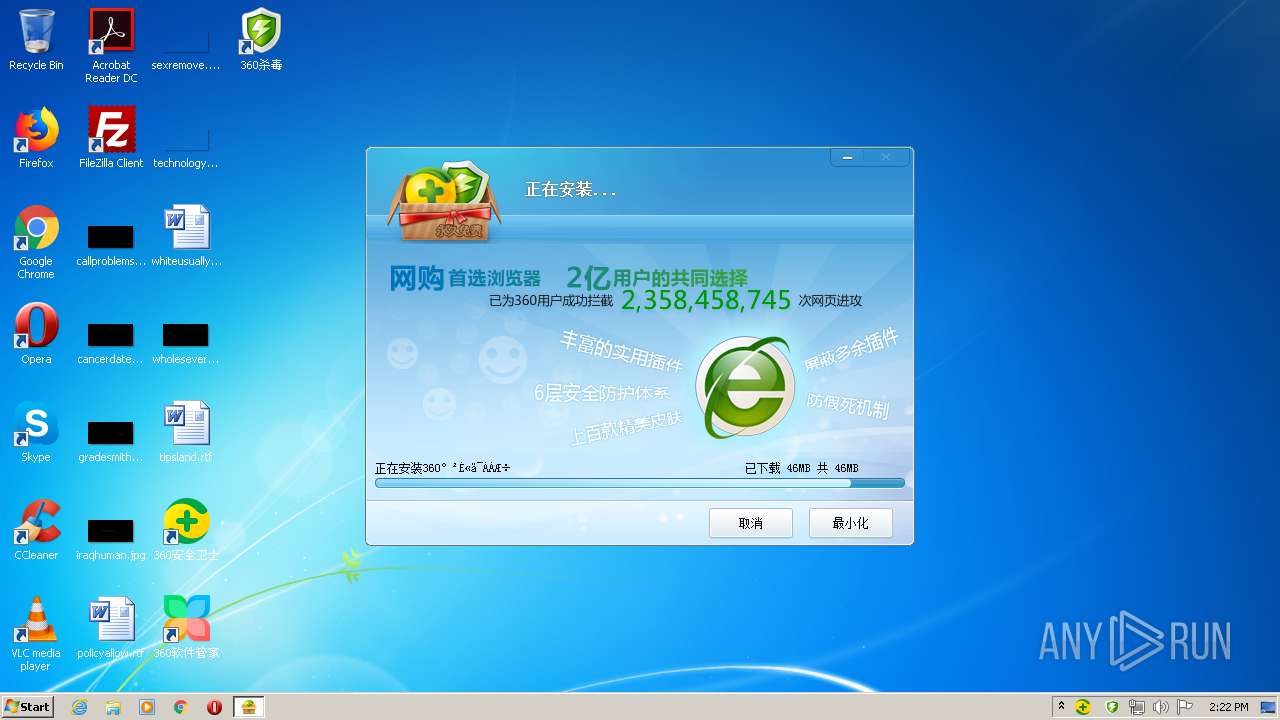
Task: Click the 6层安全防护体系 feature text
Action: pyautogui.click(x=601, y=392)
